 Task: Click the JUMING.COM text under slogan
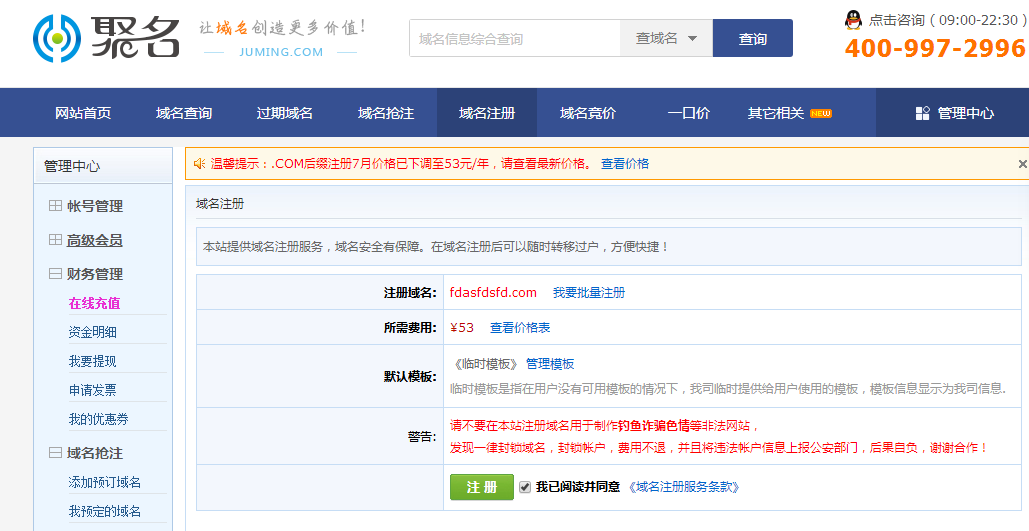pyautogui.click(x=281, y=52)
